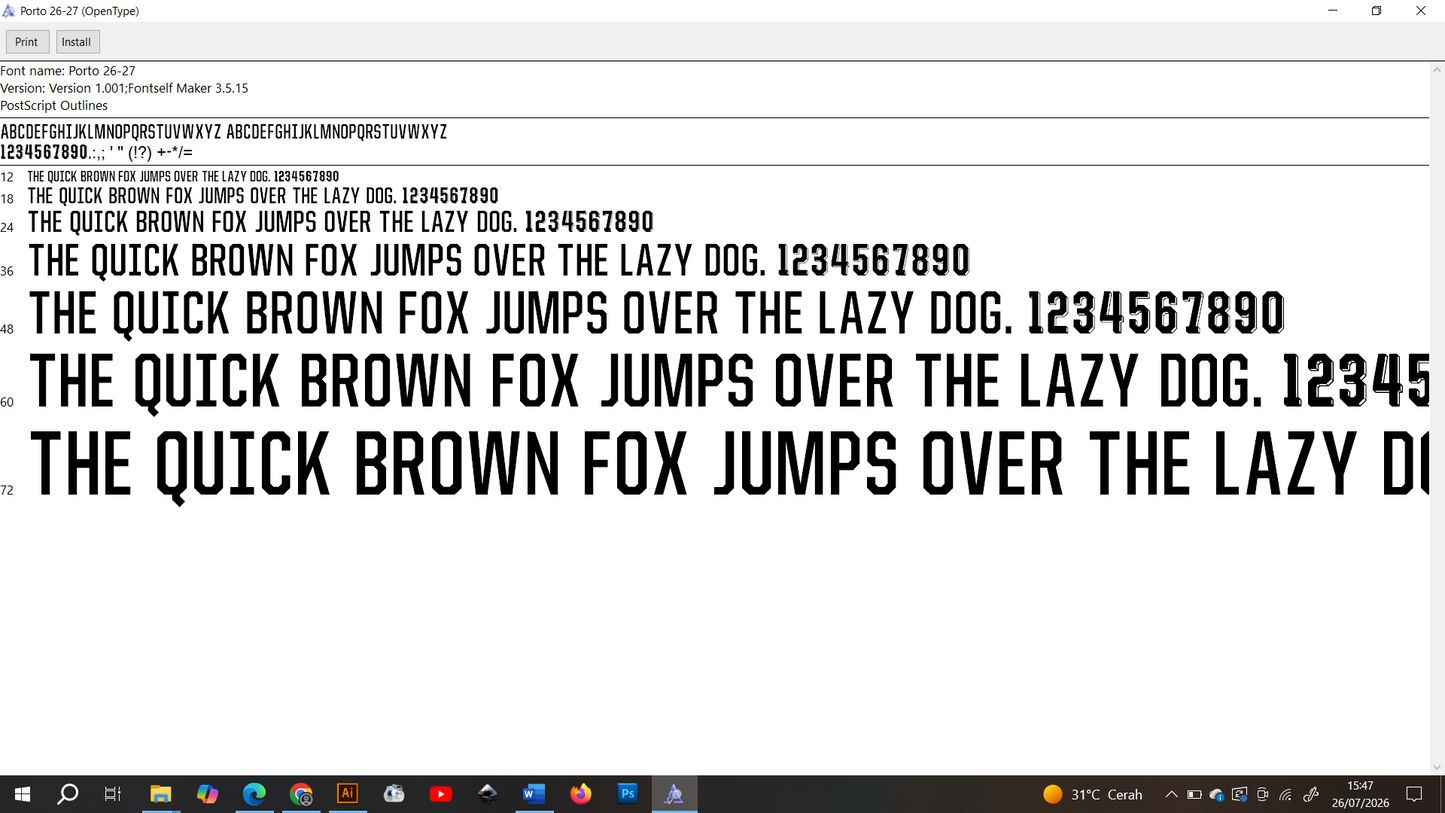Open the display tray icon with blue dot
The width and height of the screenshot is (1445, 813).
point(1240,794)
